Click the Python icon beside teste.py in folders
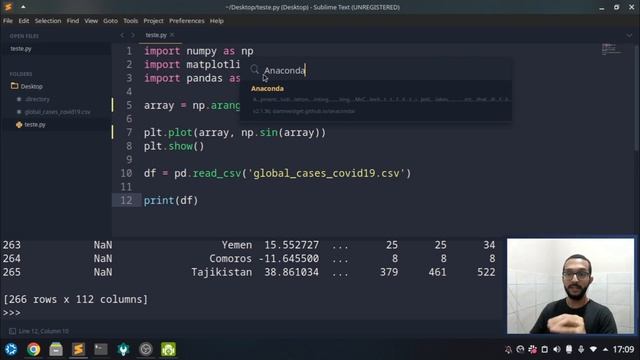 tap(19, 124)
